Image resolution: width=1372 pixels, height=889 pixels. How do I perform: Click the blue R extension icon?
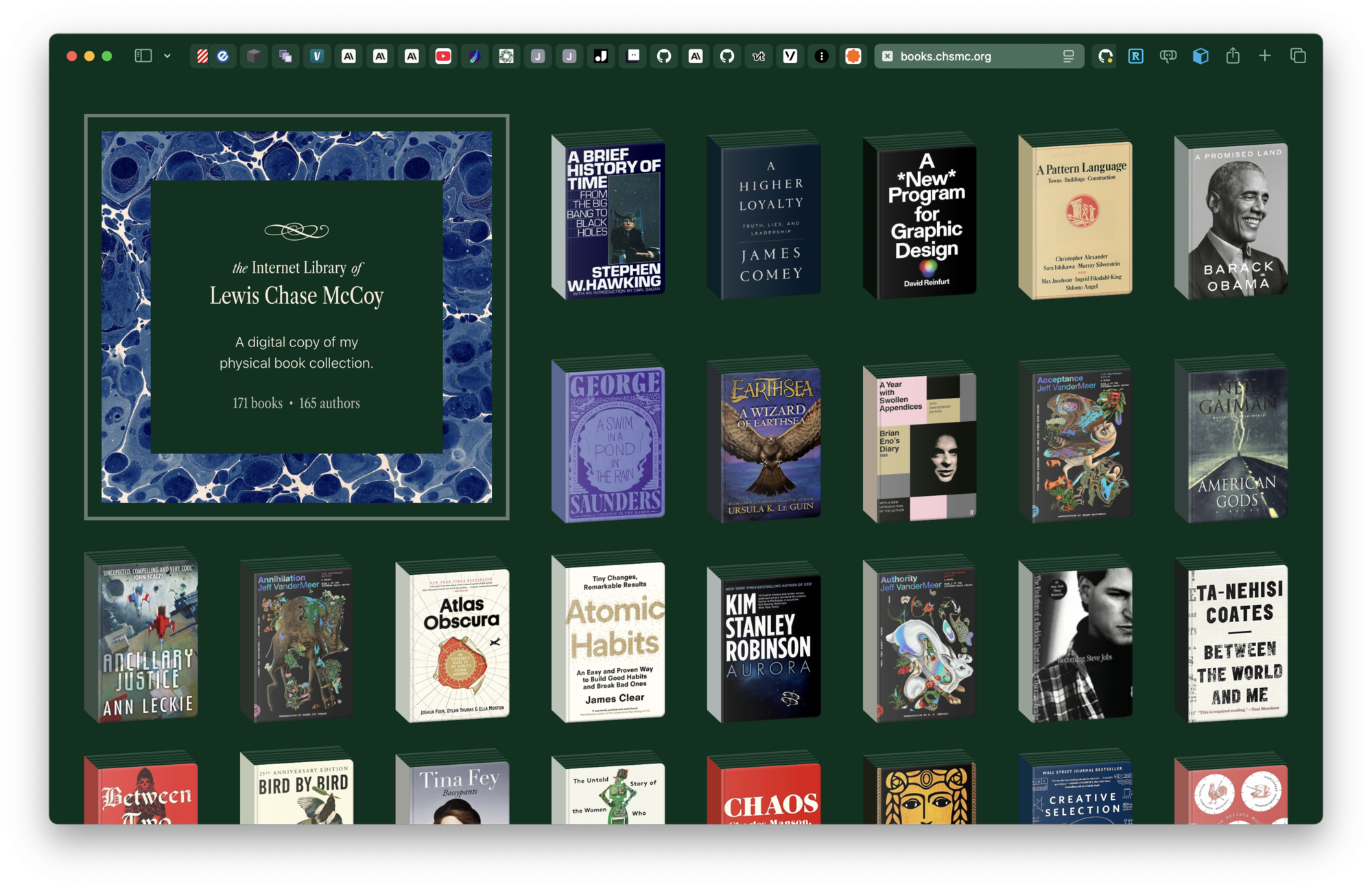click(x=1136, y=56)
